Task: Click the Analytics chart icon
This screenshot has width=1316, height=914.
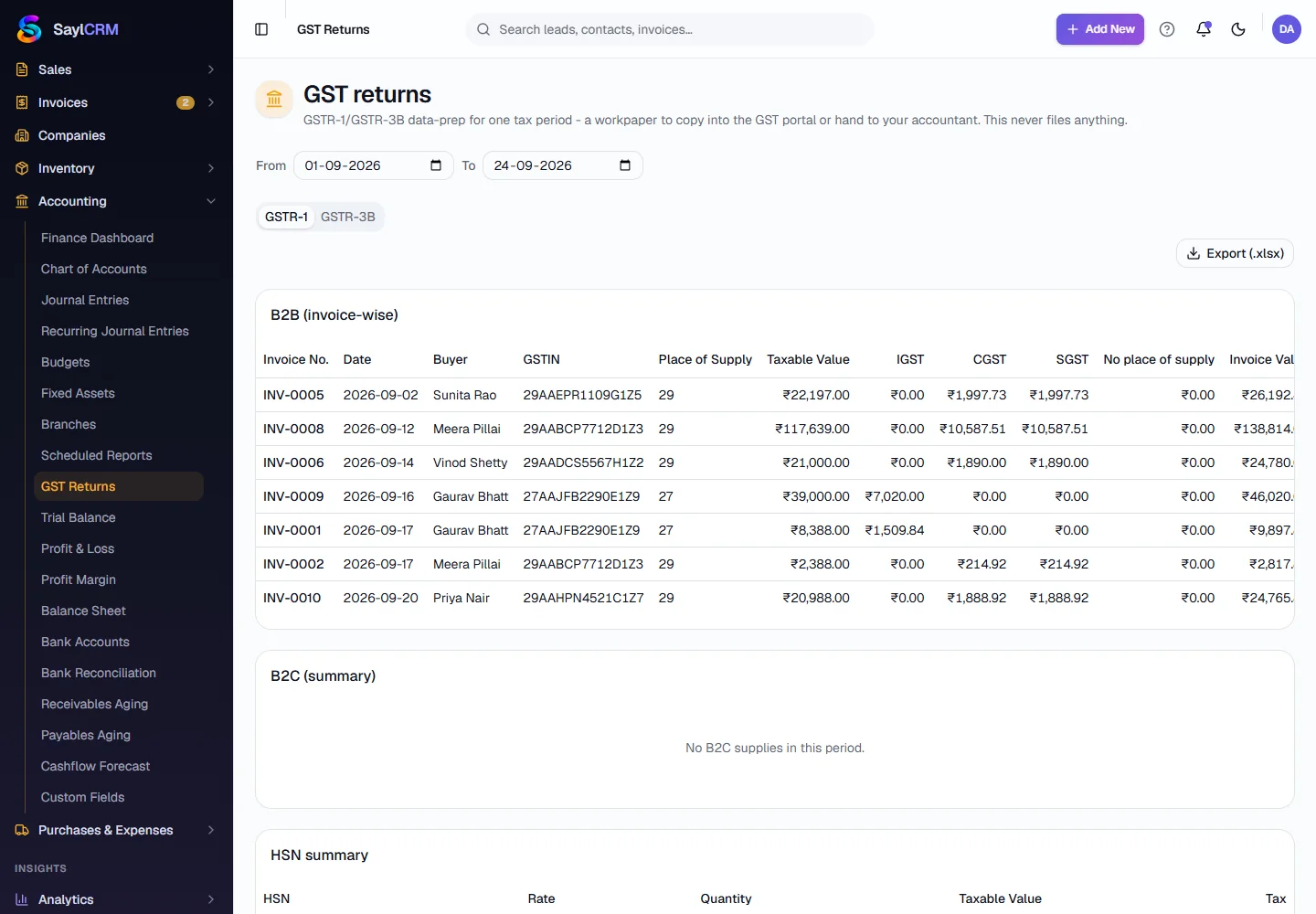Action: pos(22,899)
